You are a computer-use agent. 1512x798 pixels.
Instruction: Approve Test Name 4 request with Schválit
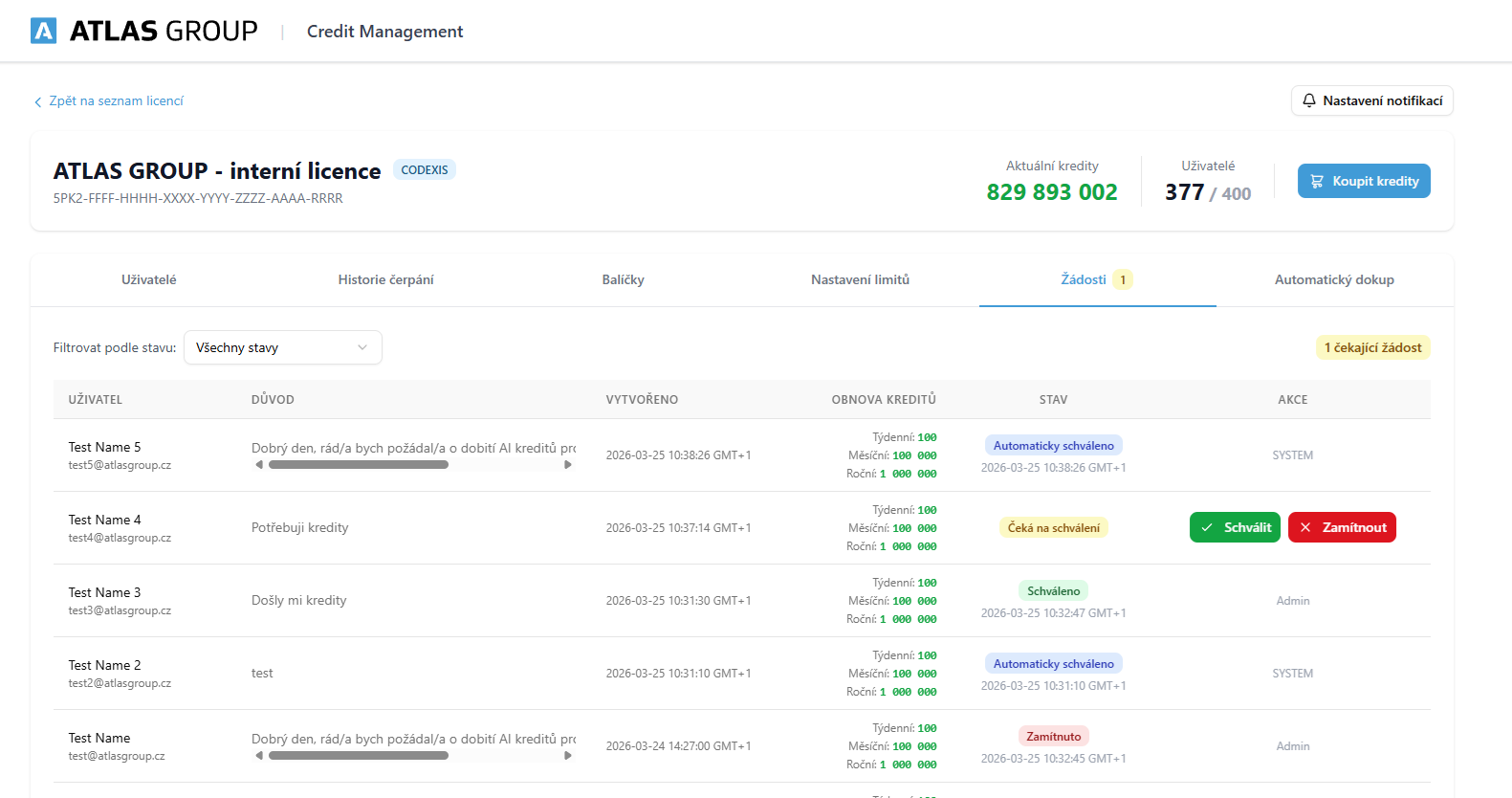(x=1235, y=527)
